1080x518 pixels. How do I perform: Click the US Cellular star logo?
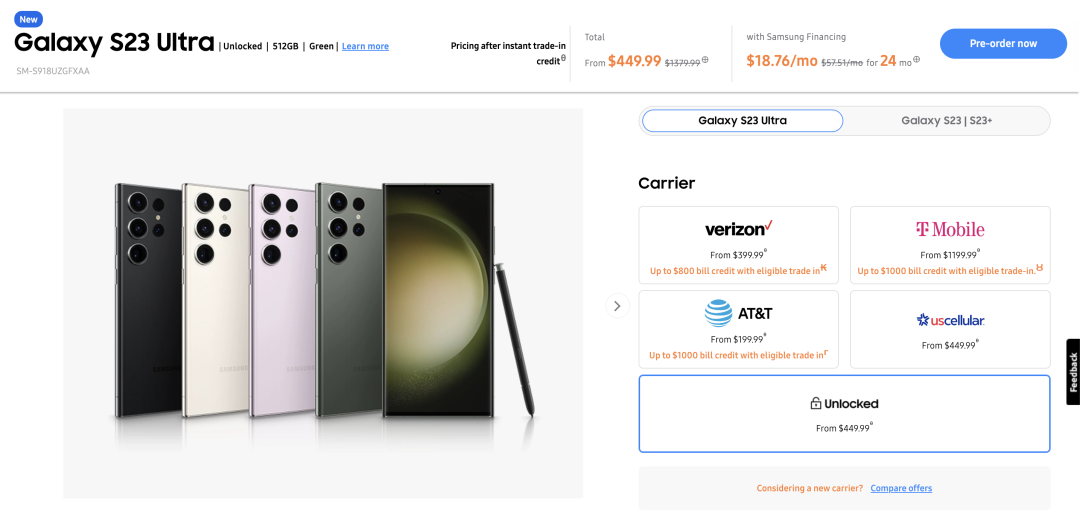pyautogui.click(x=923, y=320)
